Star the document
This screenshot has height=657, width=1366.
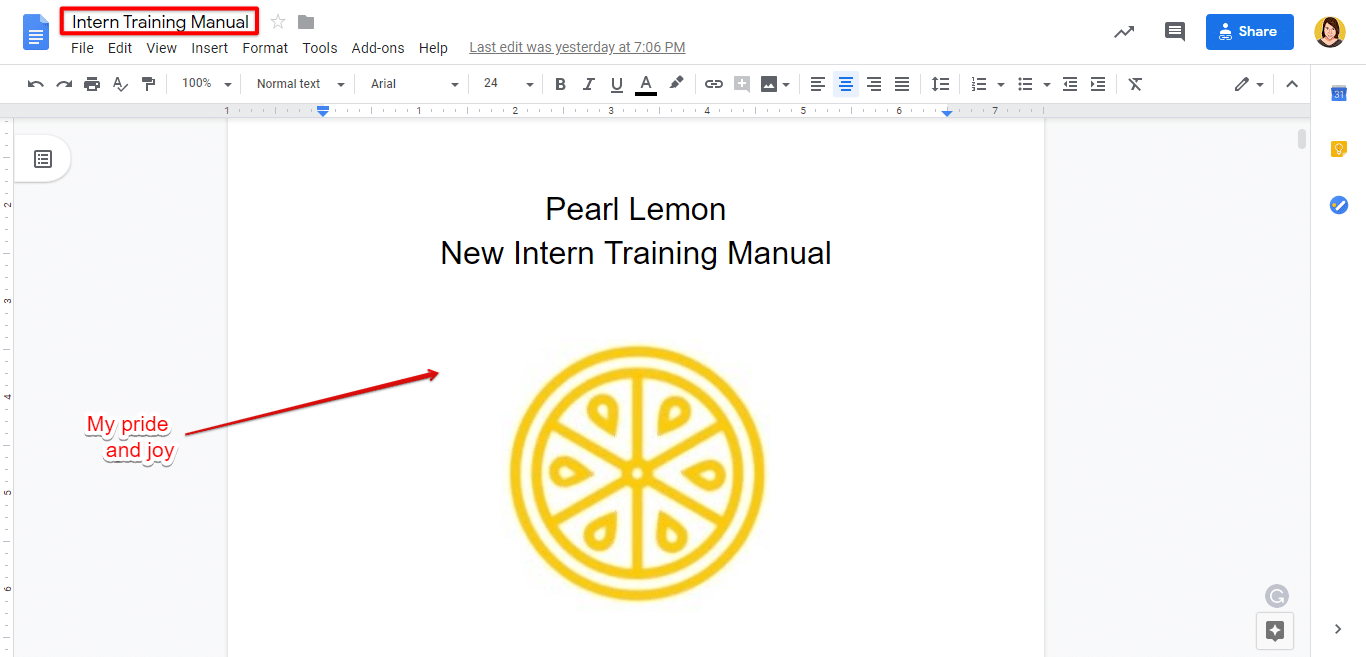tap(278, 22)
